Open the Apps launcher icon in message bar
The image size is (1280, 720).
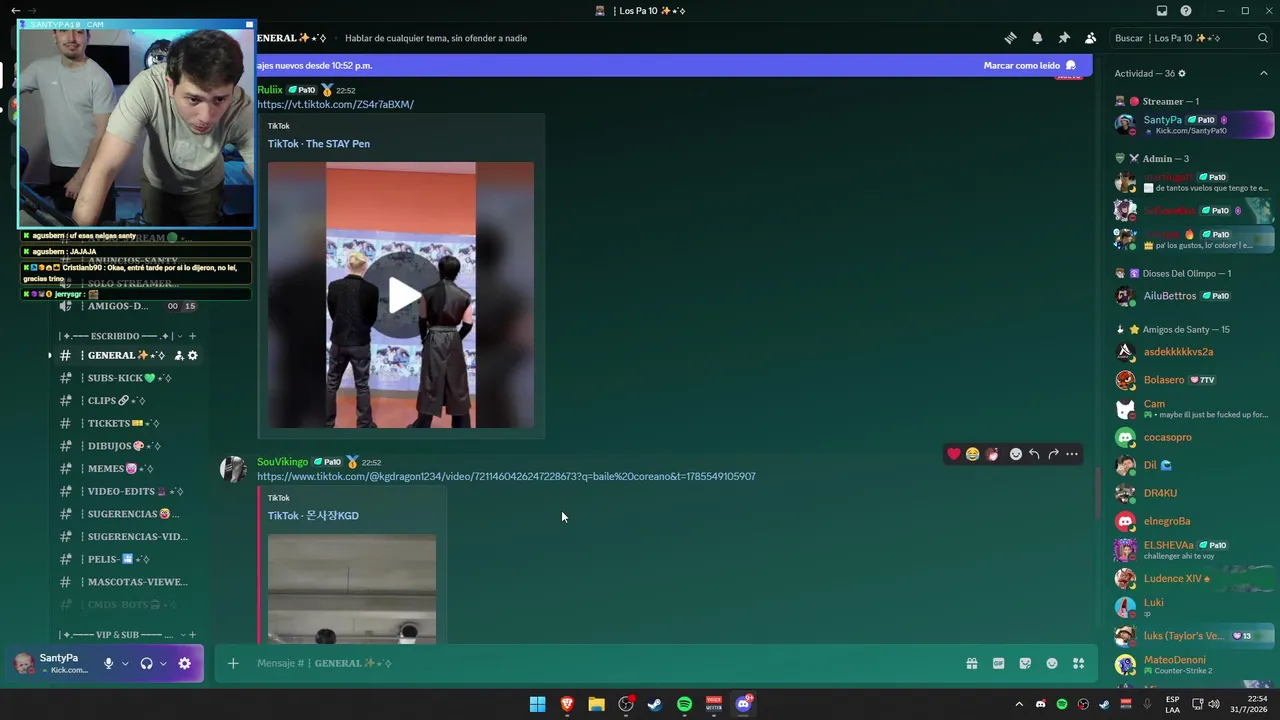tap(1078, 663)
